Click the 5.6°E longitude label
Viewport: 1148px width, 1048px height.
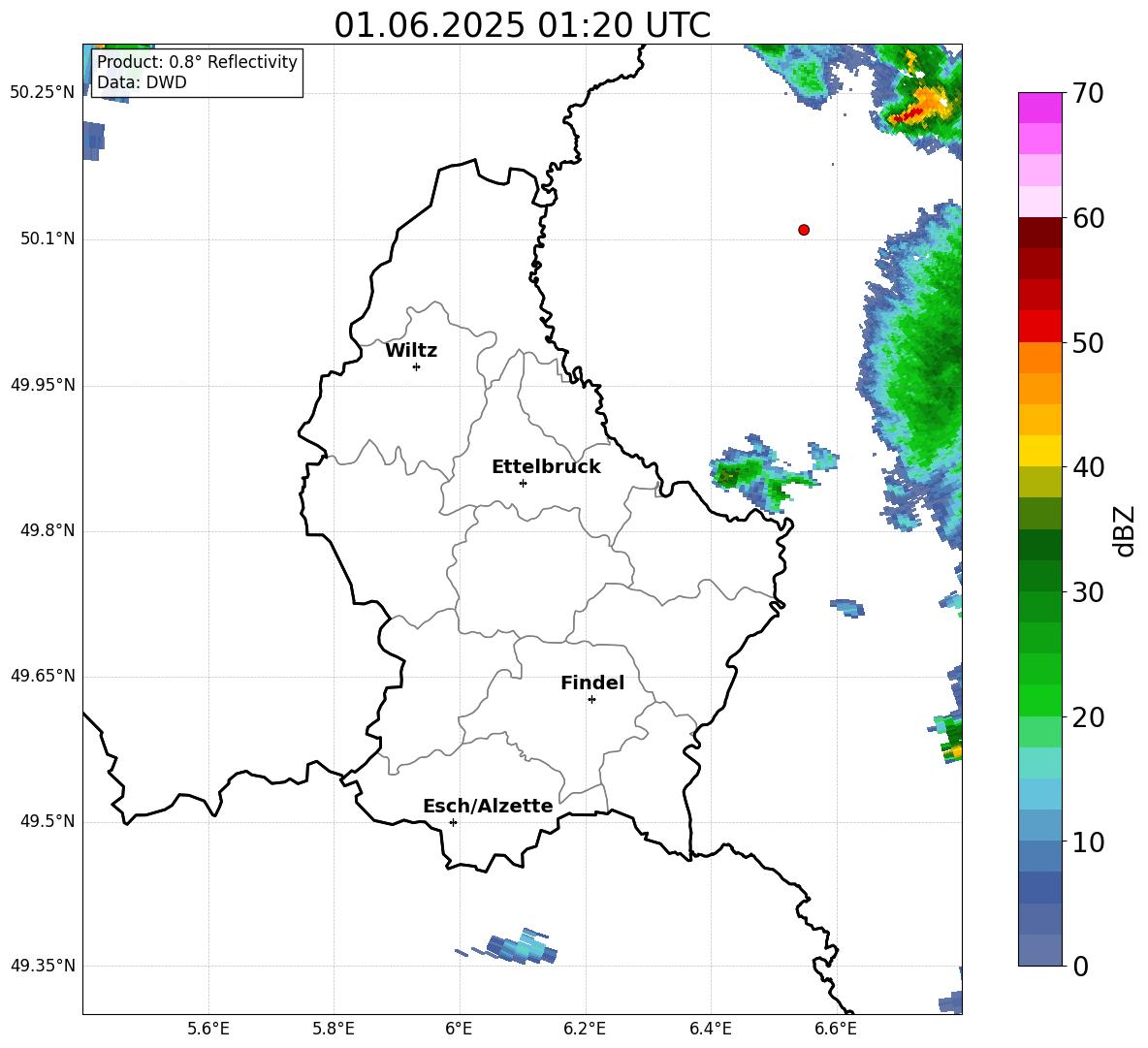(x=207, y=1029)
